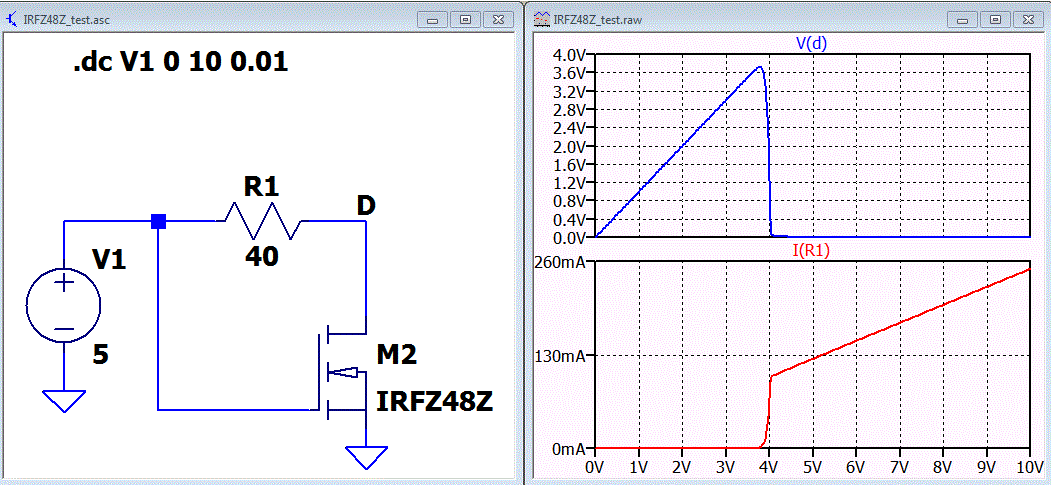Click the resistor value 40
Image resolution: width=1051 pixels, height=485 pixels.
[261, 256]
